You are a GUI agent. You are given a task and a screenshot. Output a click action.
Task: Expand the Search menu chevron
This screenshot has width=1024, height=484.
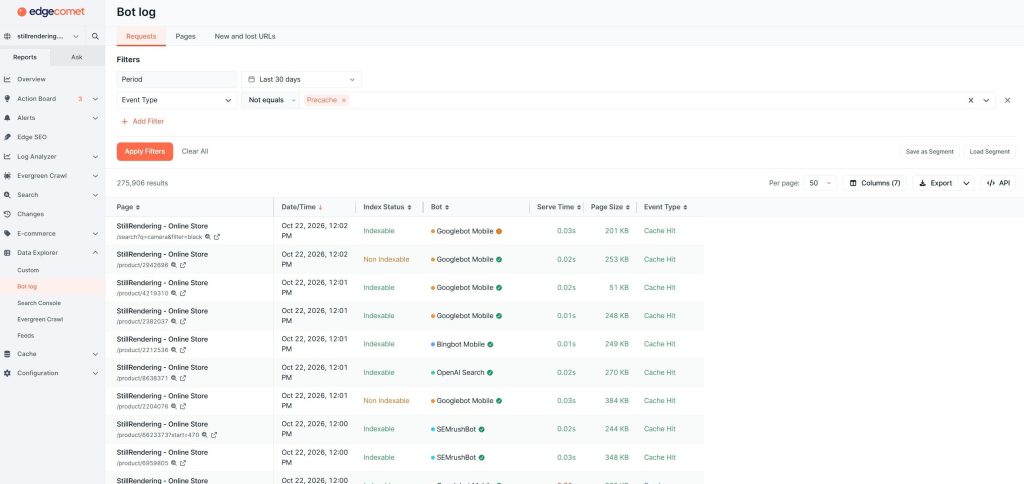95,195
